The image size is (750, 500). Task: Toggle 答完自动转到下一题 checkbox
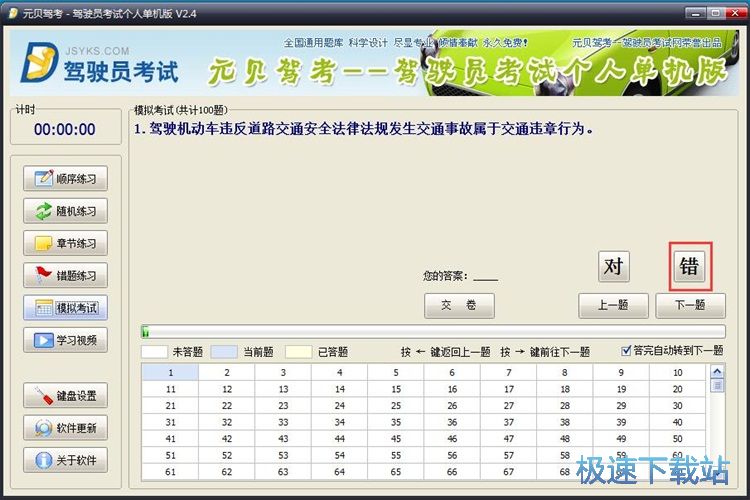pyautogui.click(x=627, y=351)
